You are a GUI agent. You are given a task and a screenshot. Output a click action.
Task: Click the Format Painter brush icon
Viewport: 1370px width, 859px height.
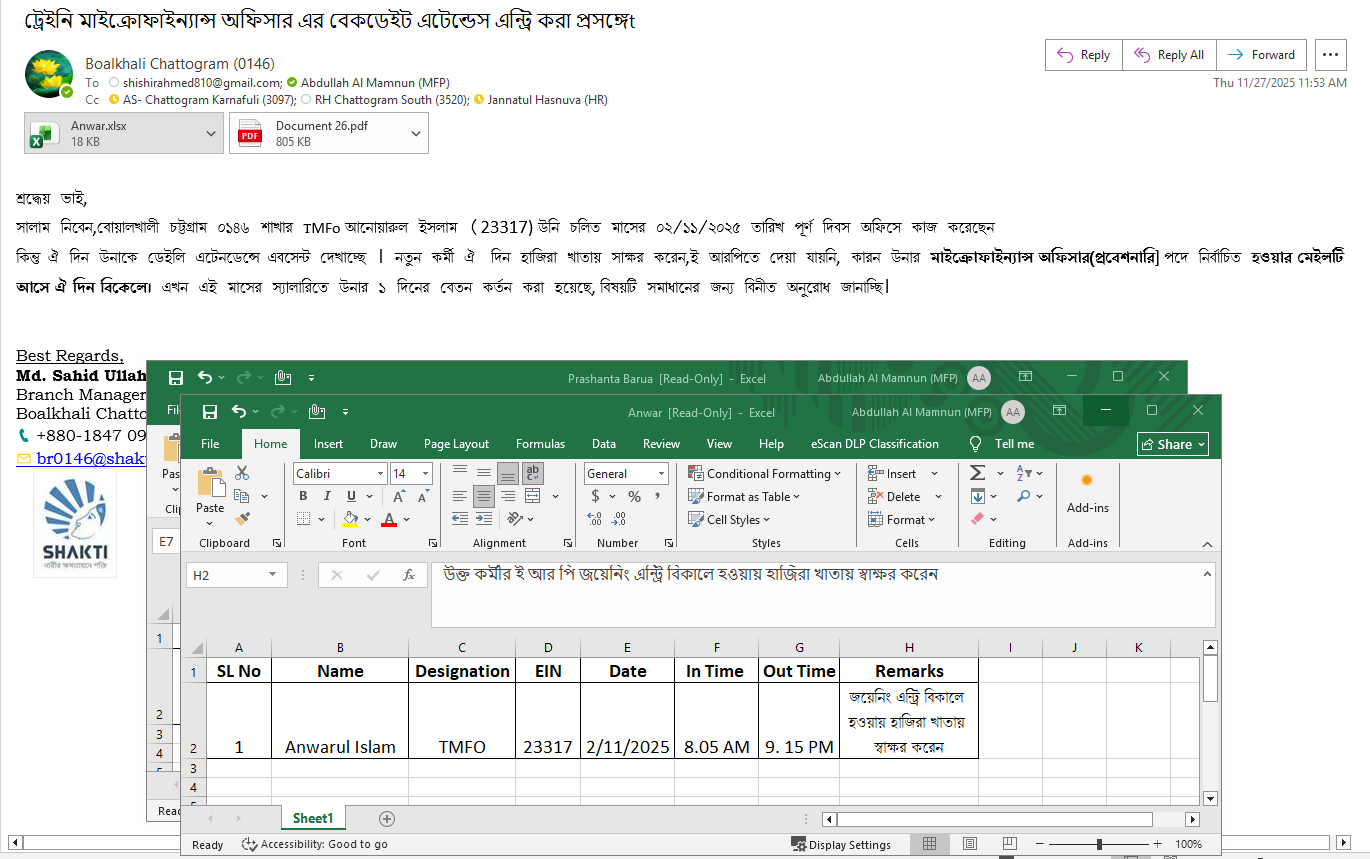pos(242,518)
